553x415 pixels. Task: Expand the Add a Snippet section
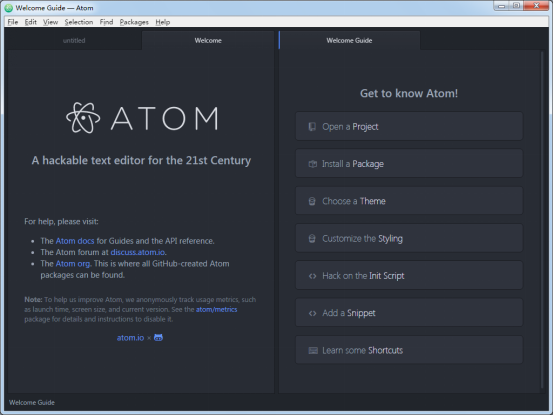[409, 313]
